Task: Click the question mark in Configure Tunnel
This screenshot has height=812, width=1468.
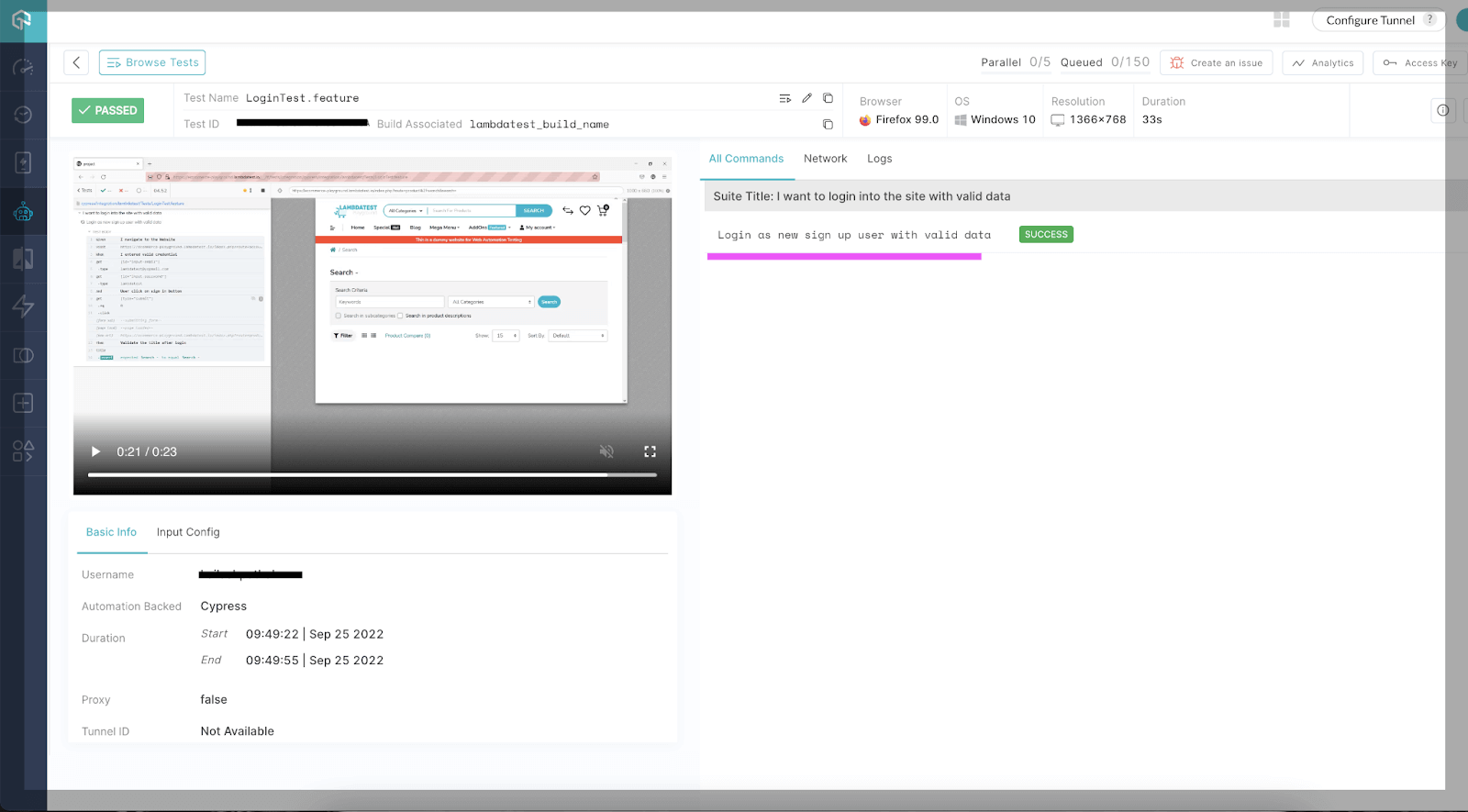Action: point(1429,19)
